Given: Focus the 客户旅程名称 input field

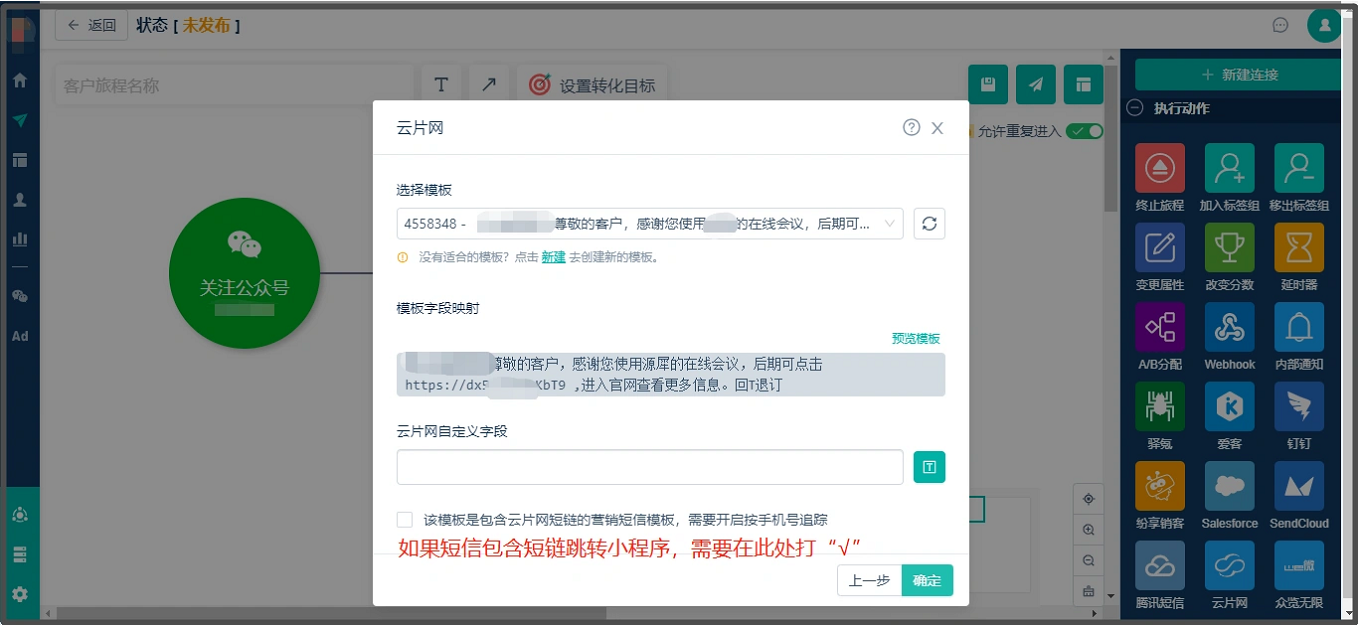Looking at the screenshot, I should [233, 85].
